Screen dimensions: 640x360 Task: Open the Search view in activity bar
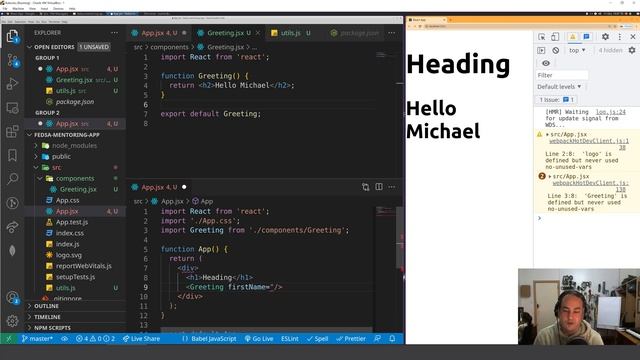12,178
